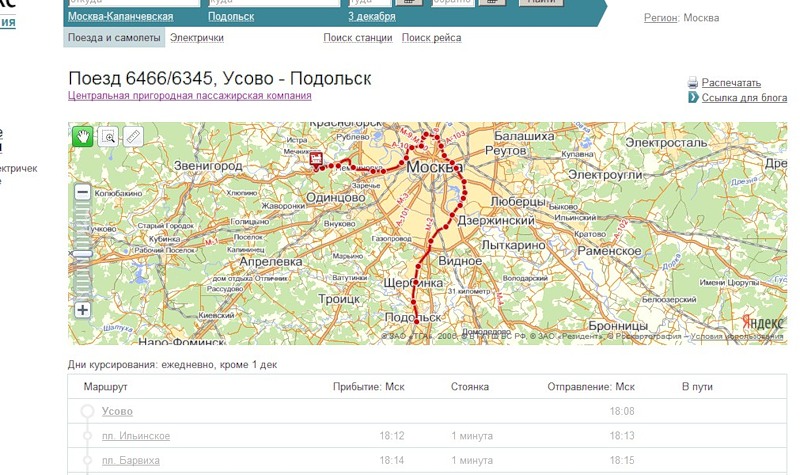Select the Поезда и самолеты tab
800x475 pixels.
coord(114,37)
